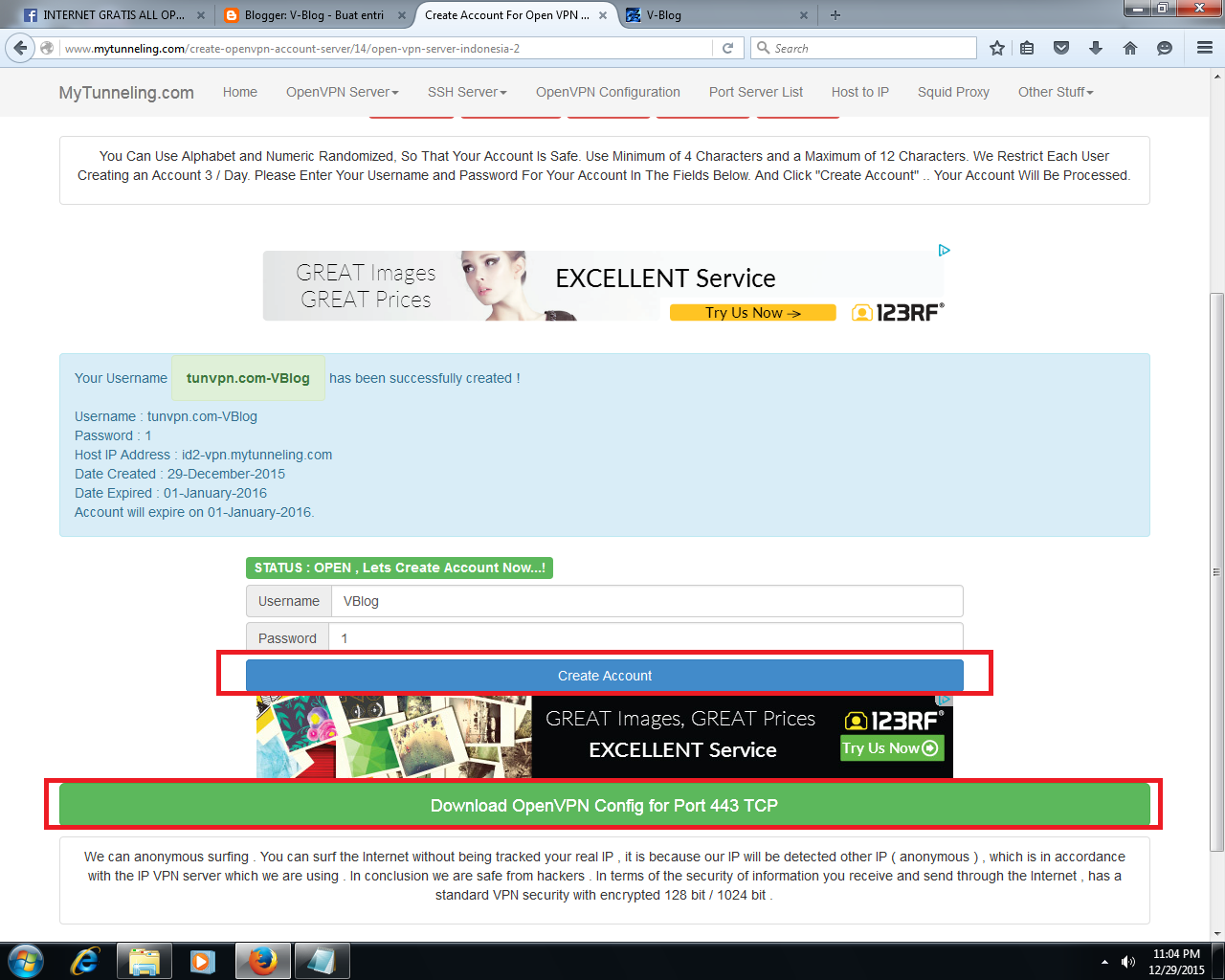Viewport: 1225px width, 980px height.
Task: Open the Downloads arrow icon
Action: (1096, 48)
